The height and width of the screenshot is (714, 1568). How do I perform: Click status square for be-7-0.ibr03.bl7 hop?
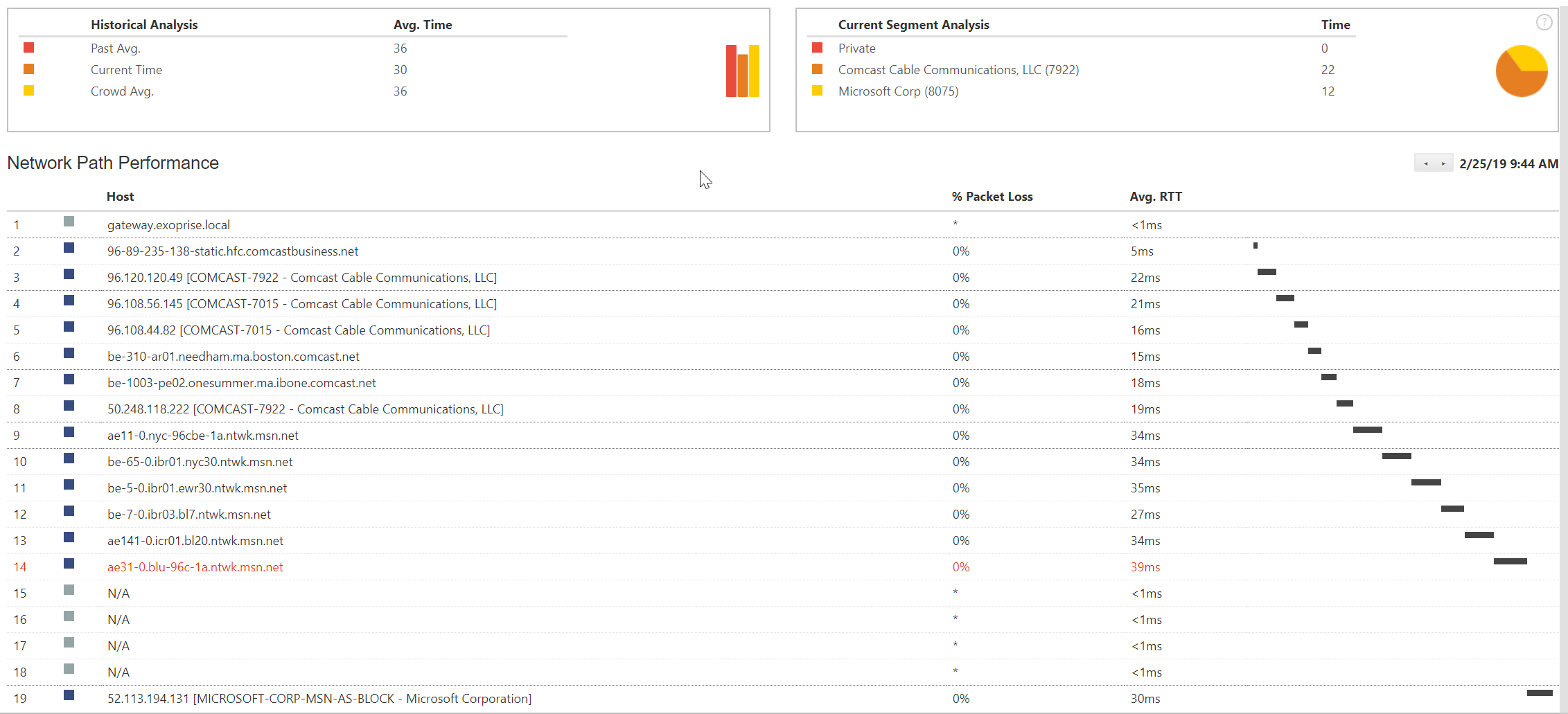[x=69, y=510]
